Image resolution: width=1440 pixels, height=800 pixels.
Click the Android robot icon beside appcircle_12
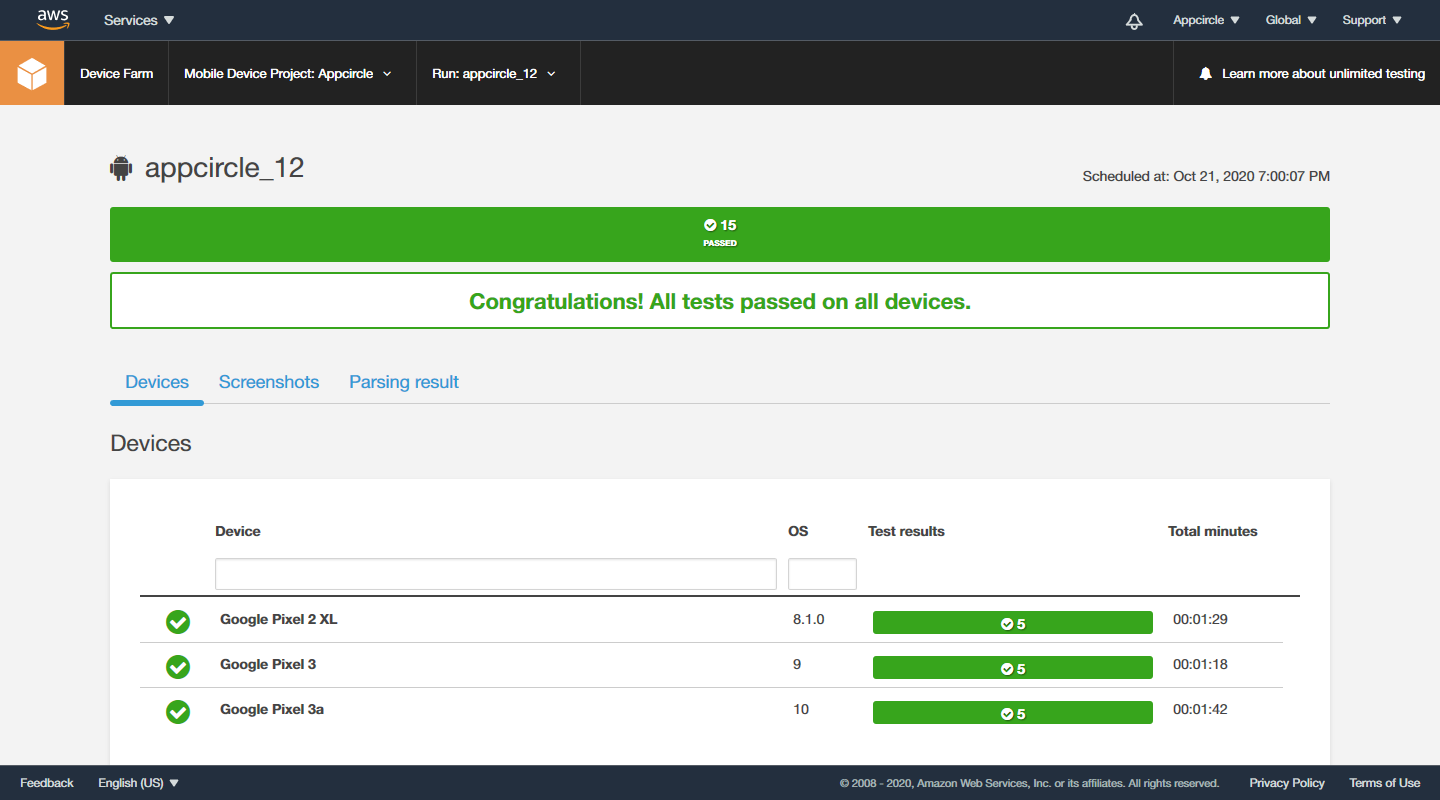pyautogui.click(x=120, y=168)
